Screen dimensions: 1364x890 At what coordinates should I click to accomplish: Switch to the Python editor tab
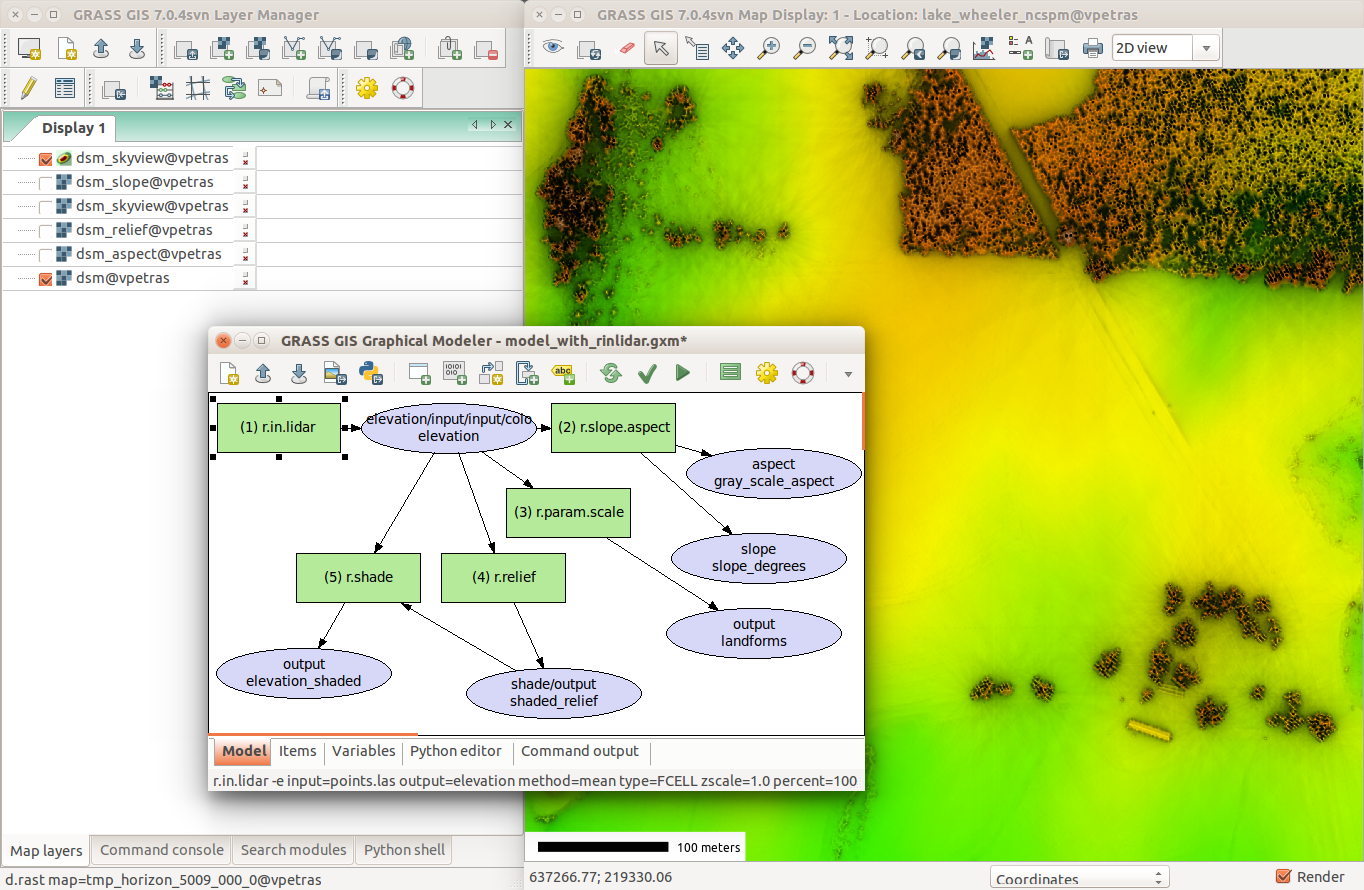click(455, 751)
